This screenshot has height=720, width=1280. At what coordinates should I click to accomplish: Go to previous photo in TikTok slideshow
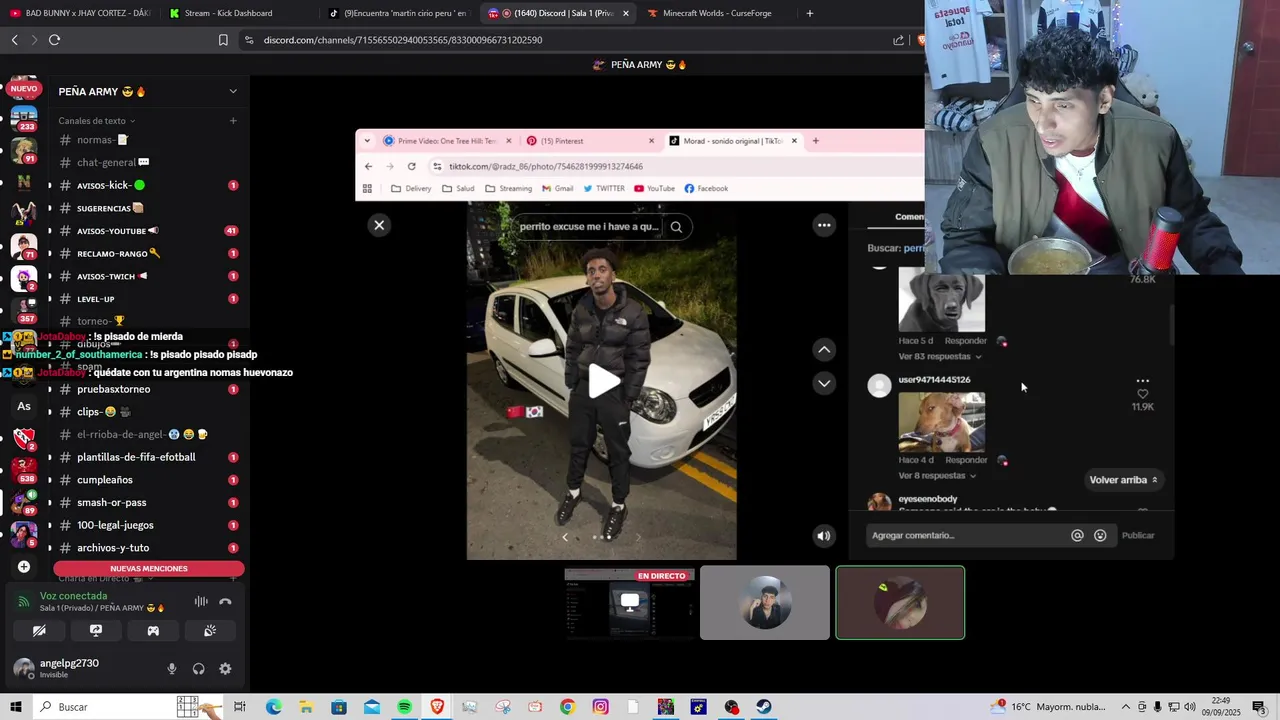565,537
